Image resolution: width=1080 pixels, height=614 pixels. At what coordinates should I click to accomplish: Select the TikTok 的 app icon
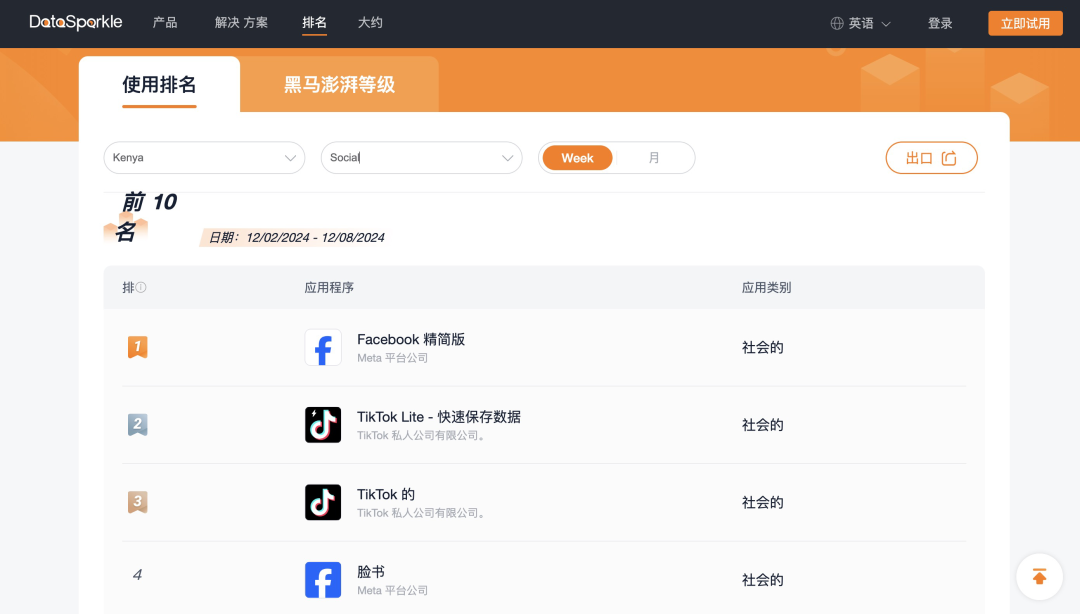click(x=322, y=502)
